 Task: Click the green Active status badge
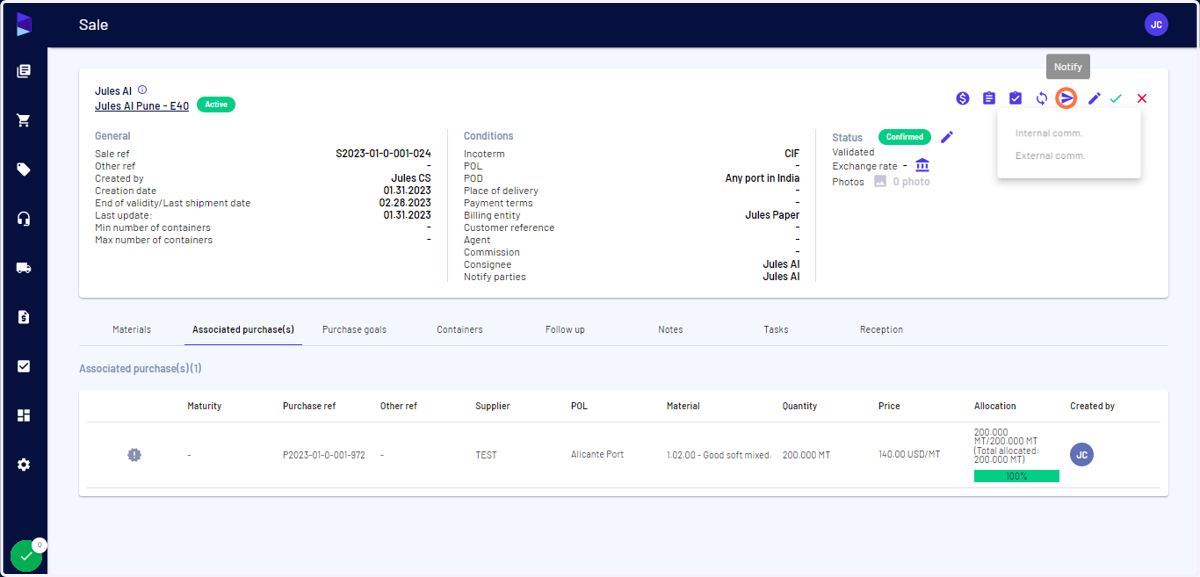(x=216, y=104)
